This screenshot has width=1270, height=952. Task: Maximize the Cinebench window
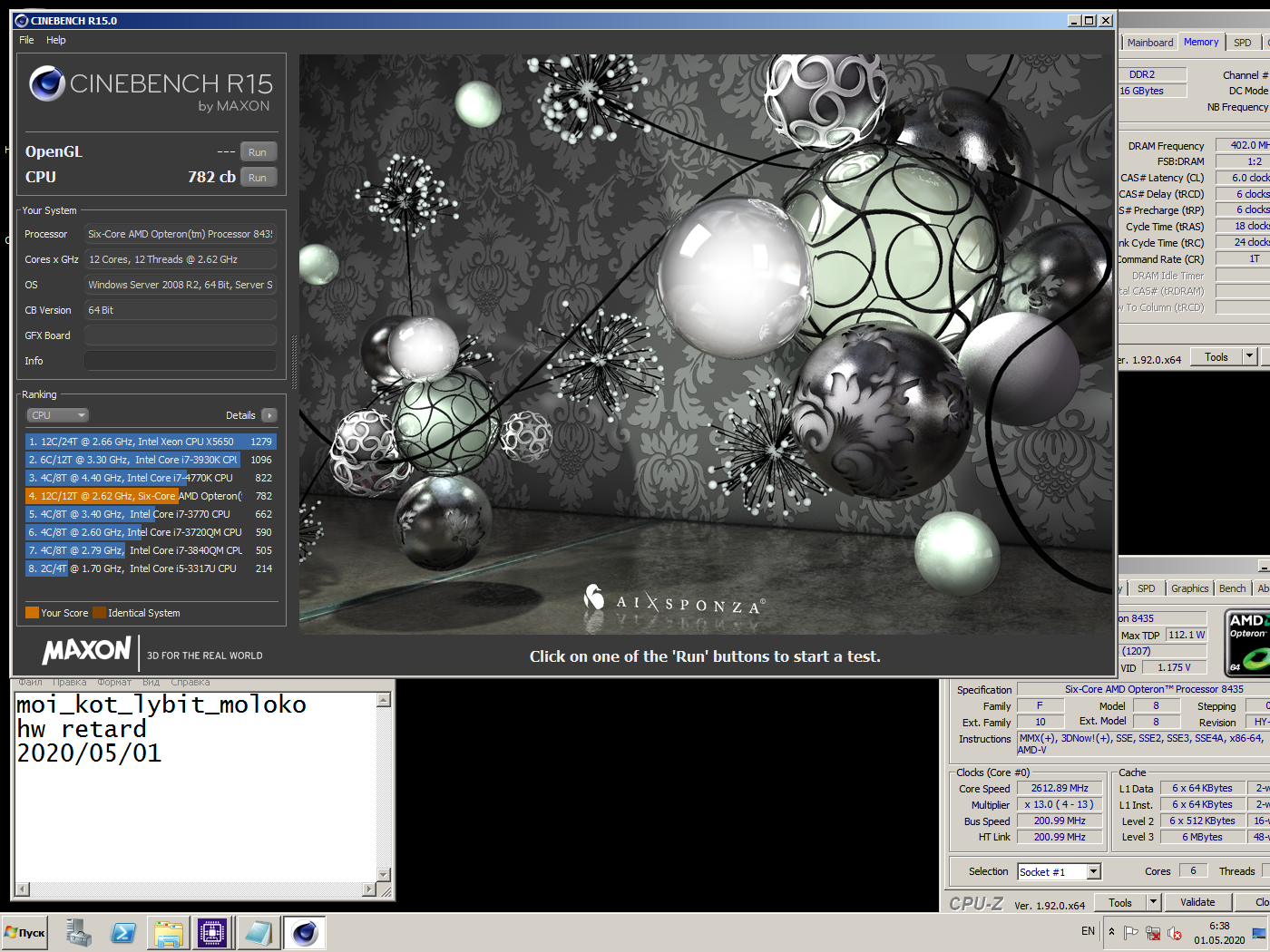point(1089,20)
